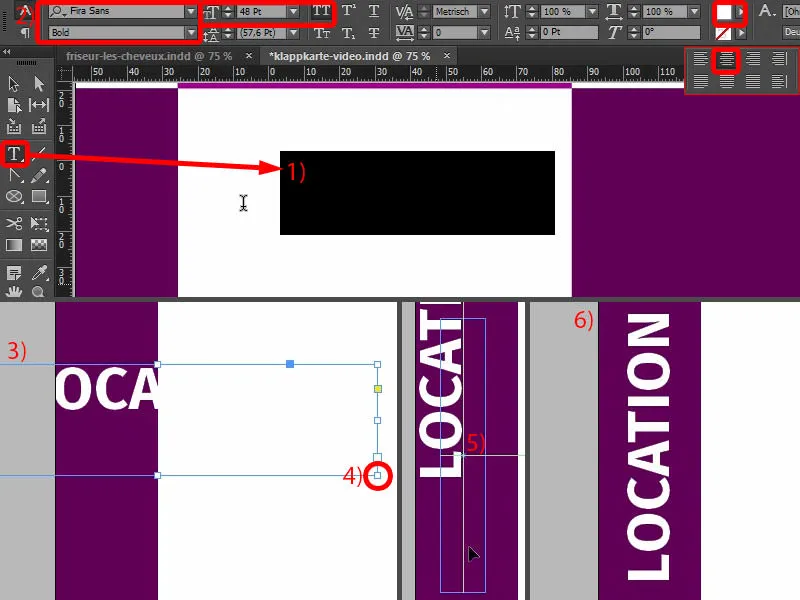Image resolution: width=800 pixels, height=600 pixels.
Task: Align text left
Action: click(x=701, y=59)
